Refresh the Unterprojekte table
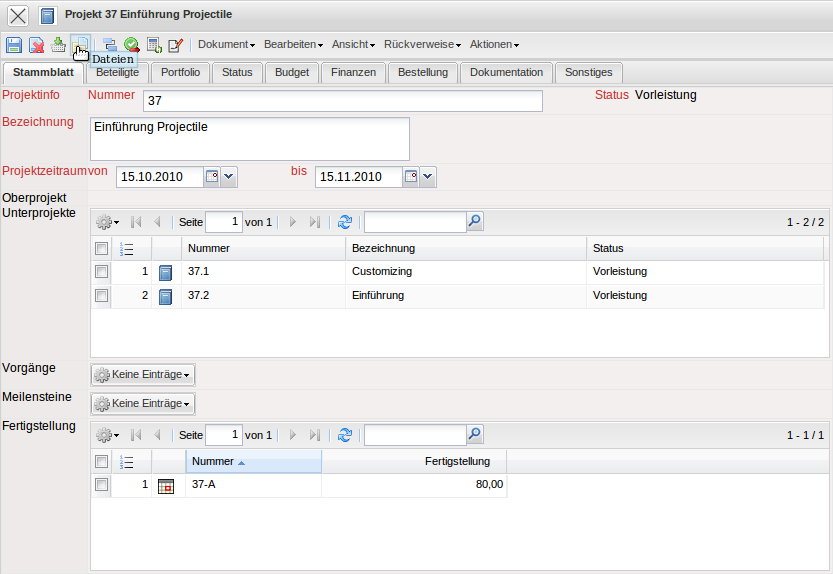This screenshot has height=574, width=833. click(x=345, y=222)
